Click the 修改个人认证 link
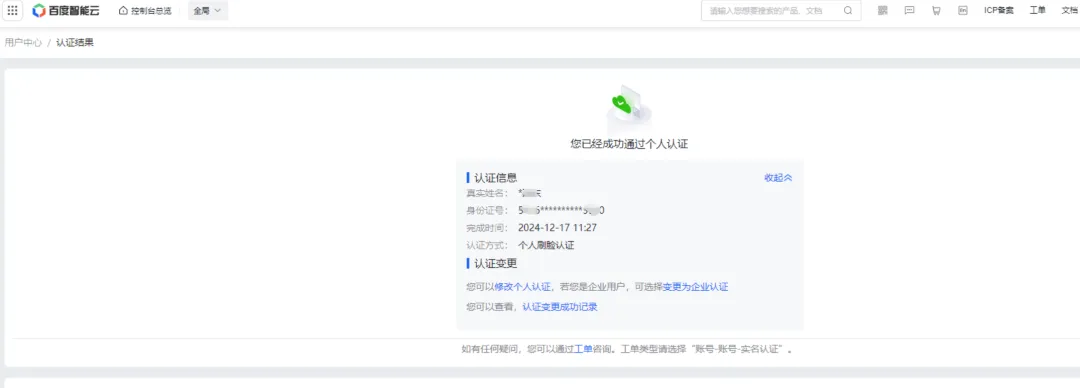 pos(523,287)
